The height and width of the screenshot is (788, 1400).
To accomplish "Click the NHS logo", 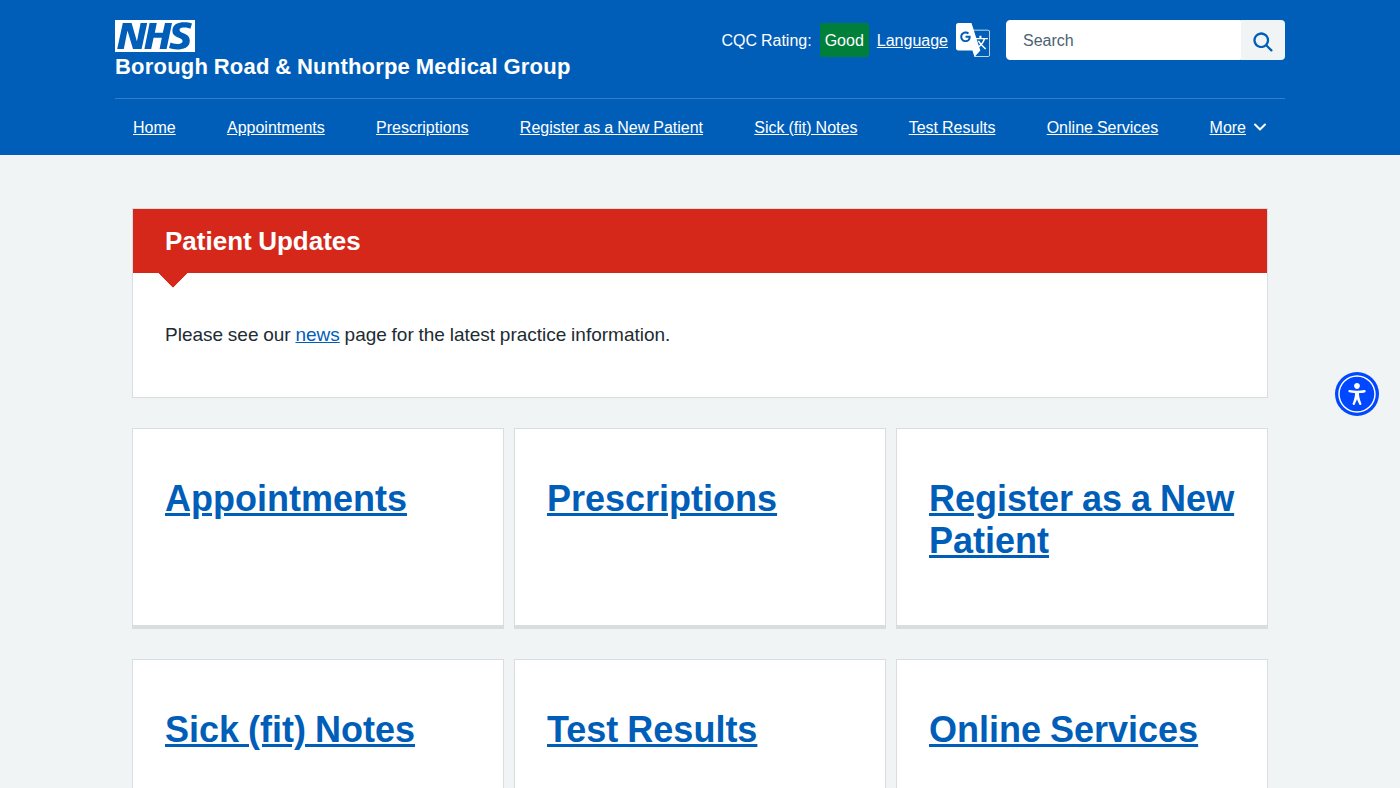I will click(x=155, y=36).
